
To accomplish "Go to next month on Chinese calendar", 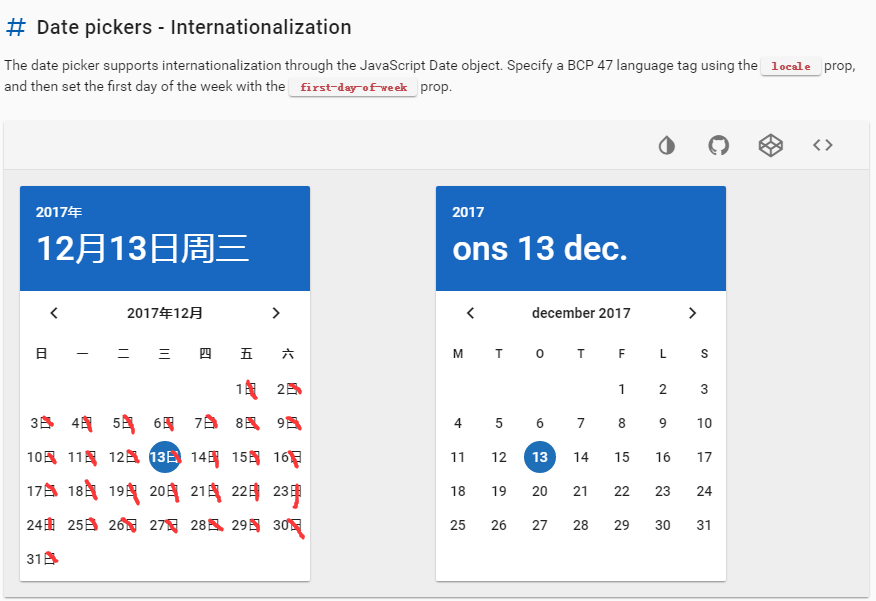I will coord(276,313).
